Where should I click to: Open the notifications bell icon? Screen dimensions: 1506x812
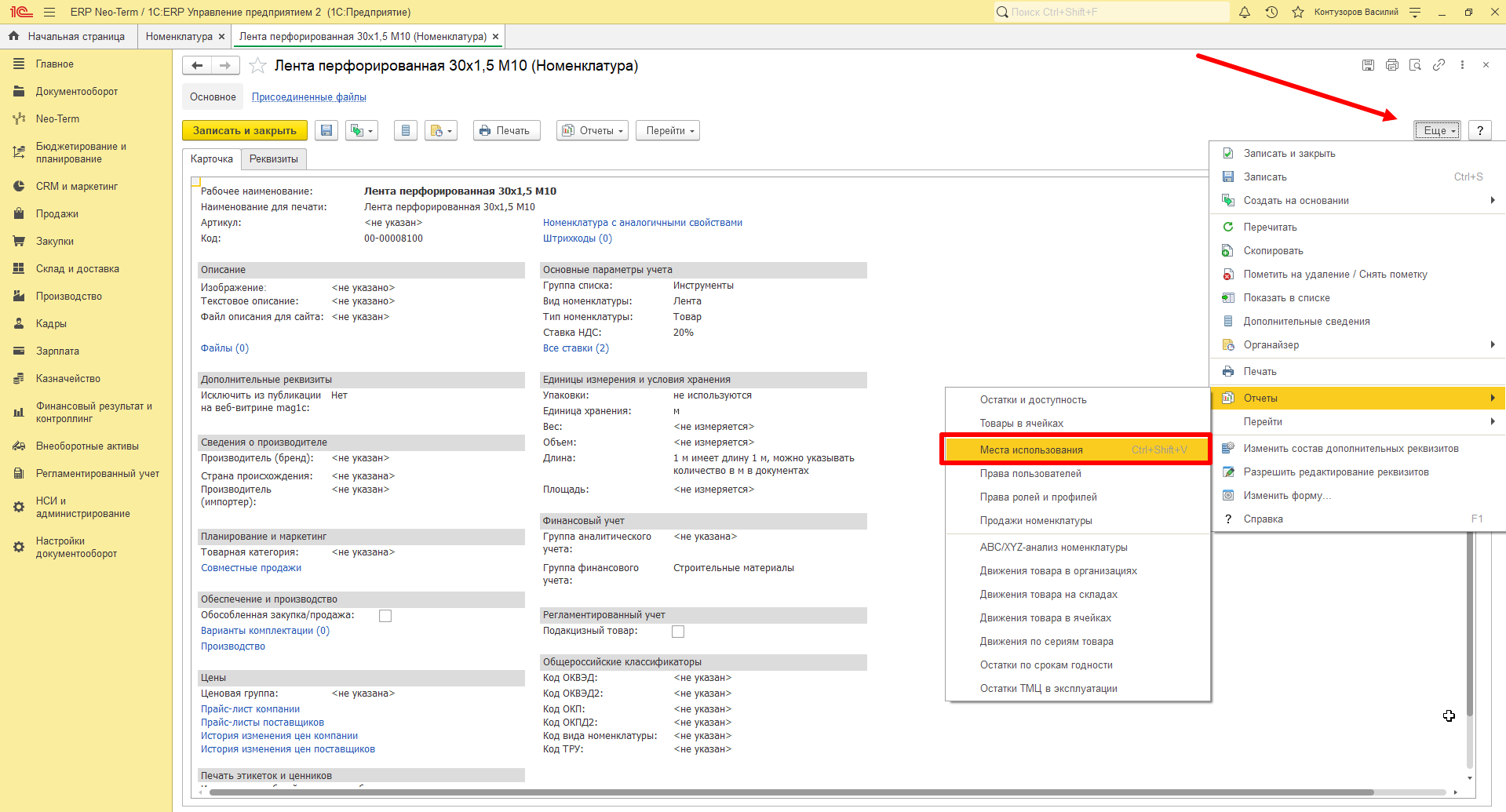(1245, 12)
